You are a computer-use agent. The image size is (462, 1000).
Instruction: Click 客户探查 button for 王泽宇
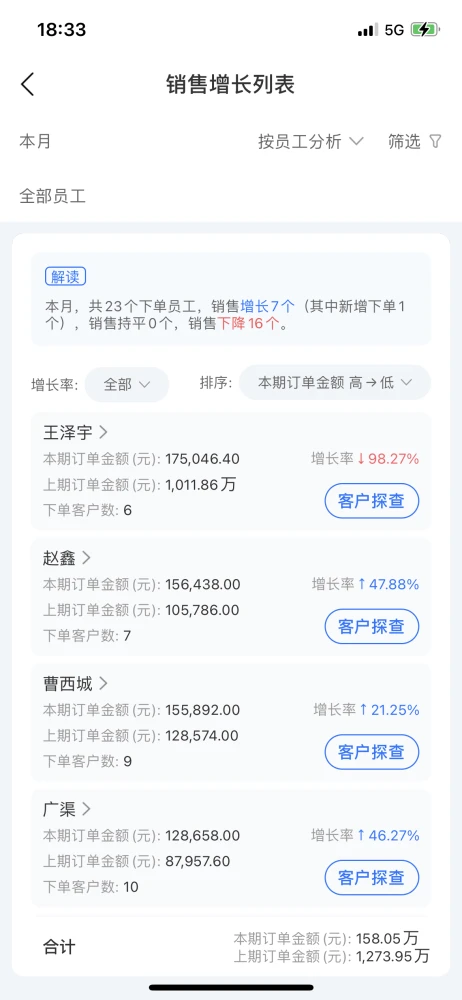click(372, 501)
